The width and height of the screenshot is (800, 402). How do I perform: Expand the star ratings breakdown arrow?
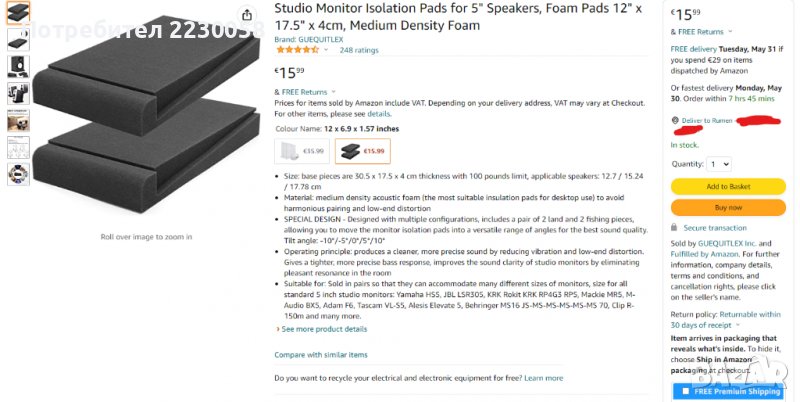[x=328, y=49]
